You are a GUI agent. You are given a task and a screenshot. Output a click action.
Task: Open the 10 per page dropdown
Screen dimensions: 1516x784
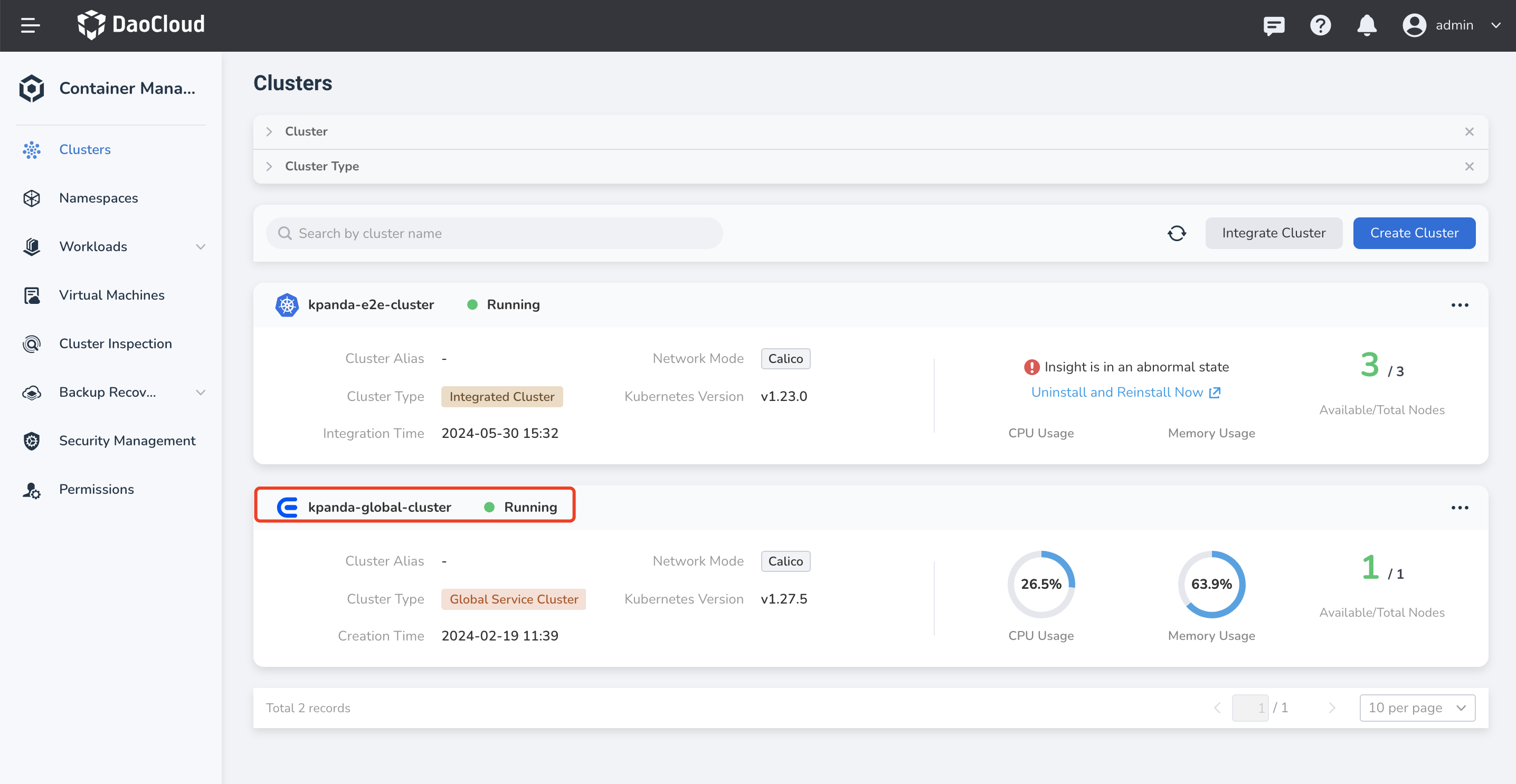[x=1417, y=707]
